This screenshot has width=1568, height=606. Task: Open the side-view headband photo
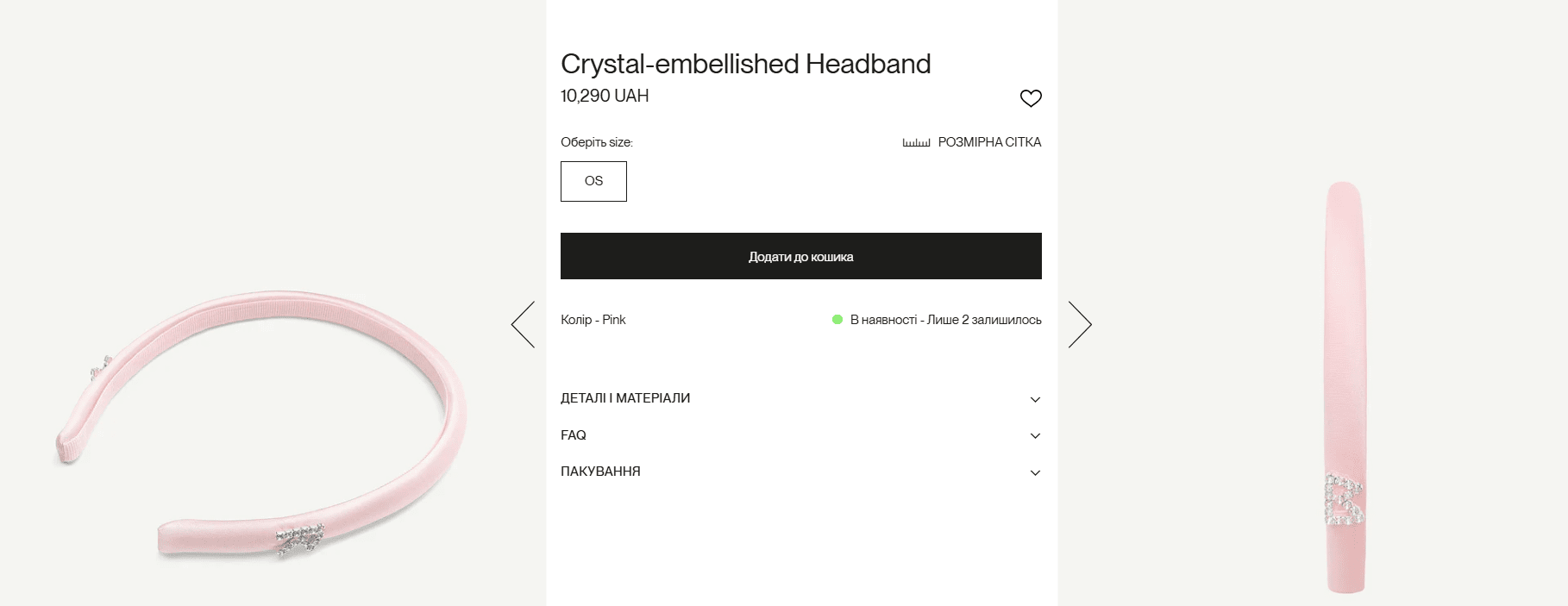click(x=1344, y=388)
